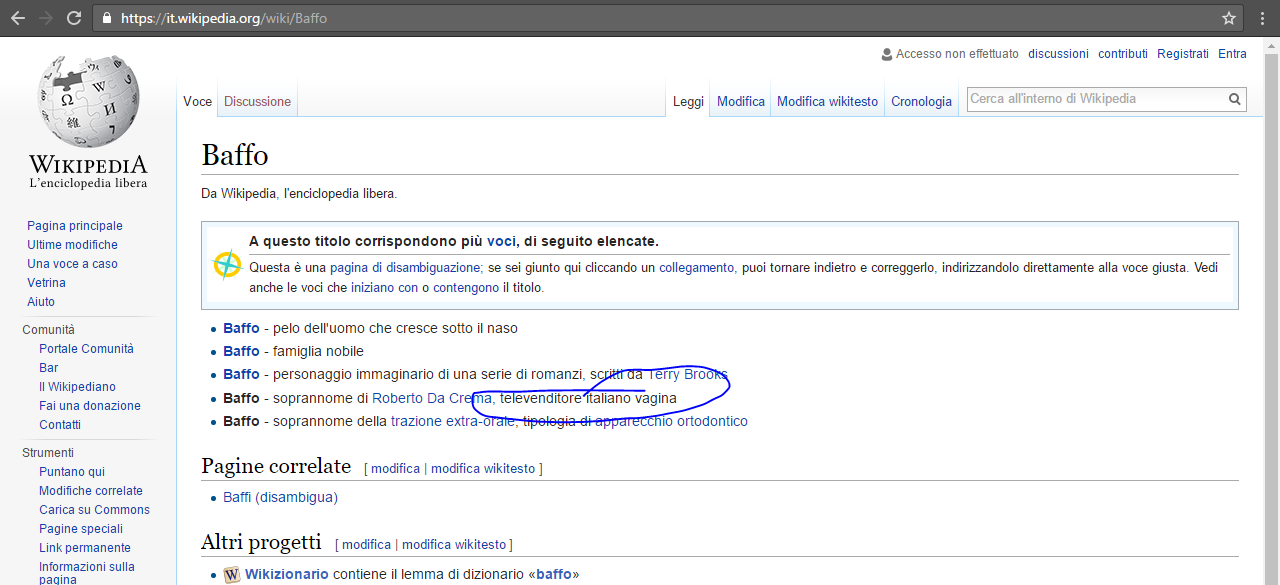Open Il Wikipediano link
The height and width of the screenshot is (585, 1280).
coord(77,387)
